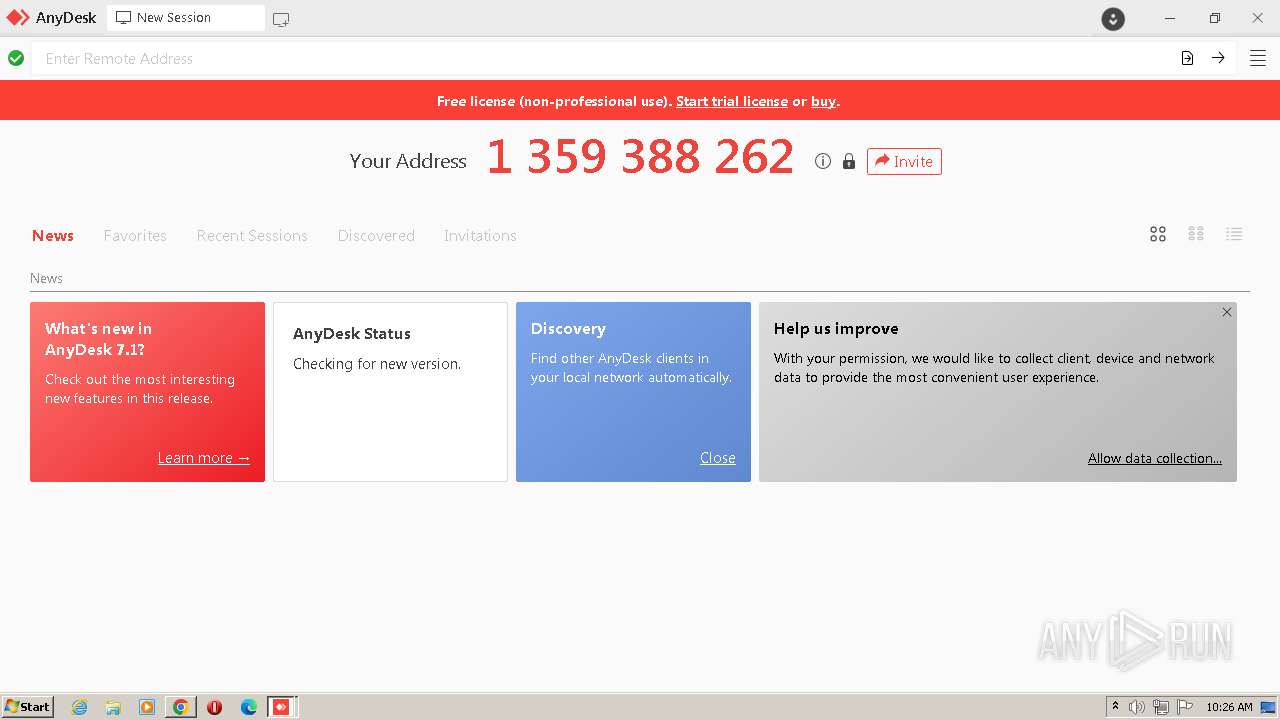The width and height of the screenshot is (1280, 720).
Task: Open media player from taskbar
Action: click(x=147, y=707)
